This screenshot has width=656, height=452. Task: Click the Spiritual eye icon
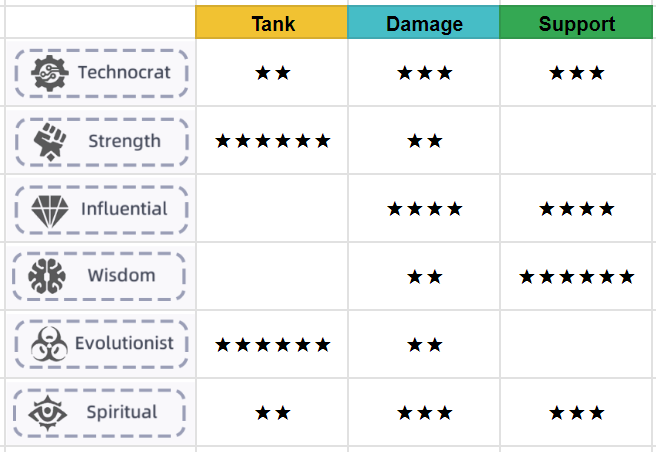click(x=47, y=413)
